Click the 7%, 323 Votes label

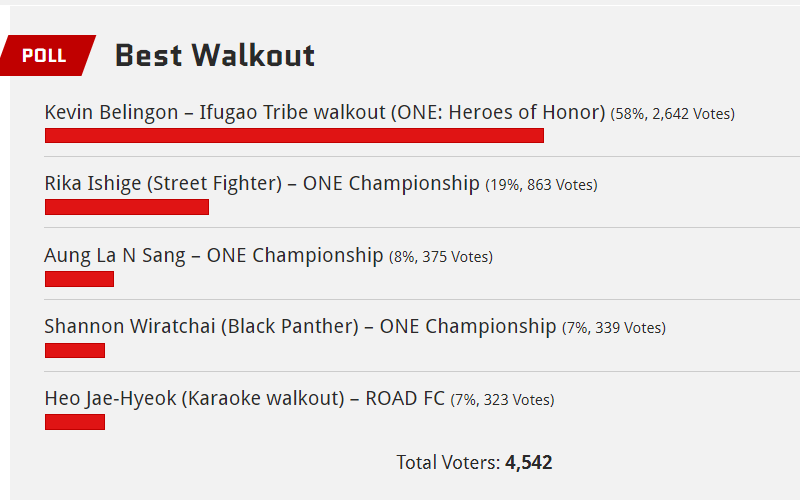coord(502,399)
